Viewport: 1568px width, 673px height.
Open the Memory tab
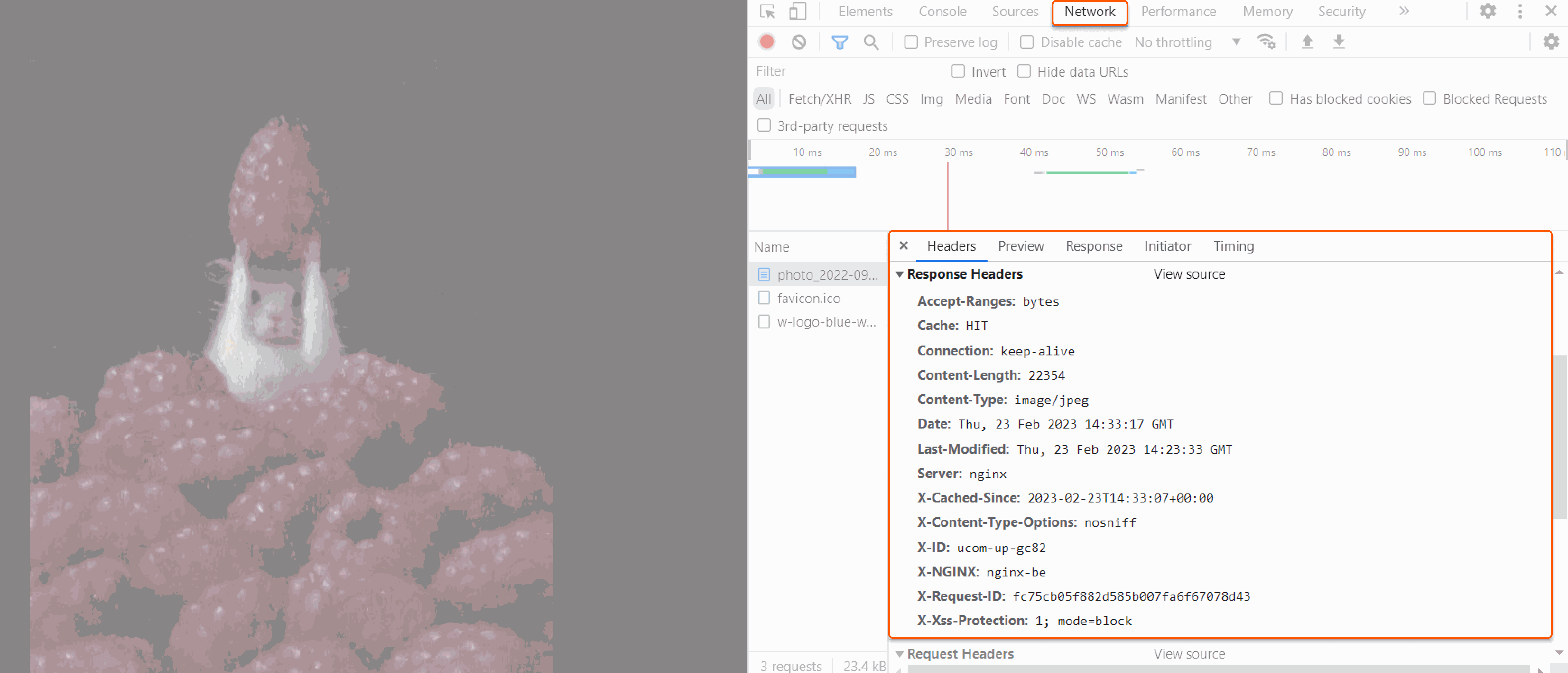(x=1267, y=12)
